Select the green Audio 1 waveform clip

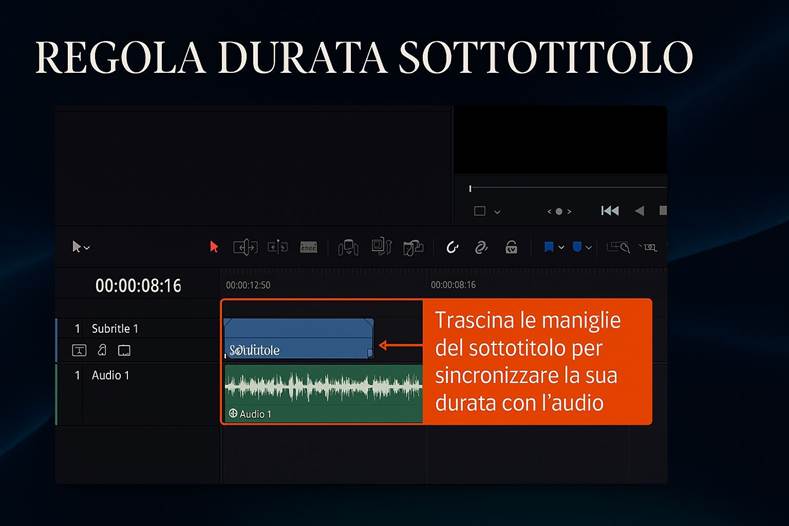coord(324,394)
